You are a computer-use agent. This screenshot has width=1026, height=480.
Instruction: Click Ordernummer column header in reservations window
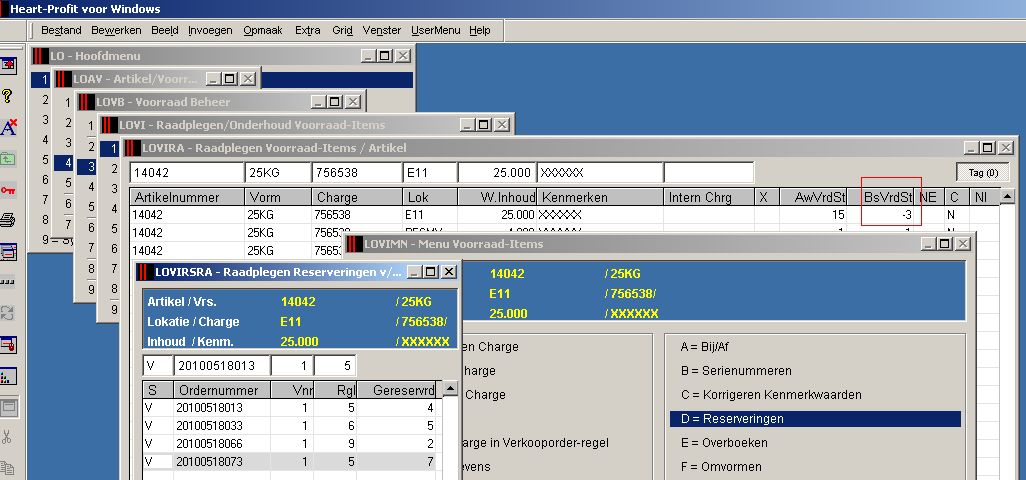click(222, 390)
